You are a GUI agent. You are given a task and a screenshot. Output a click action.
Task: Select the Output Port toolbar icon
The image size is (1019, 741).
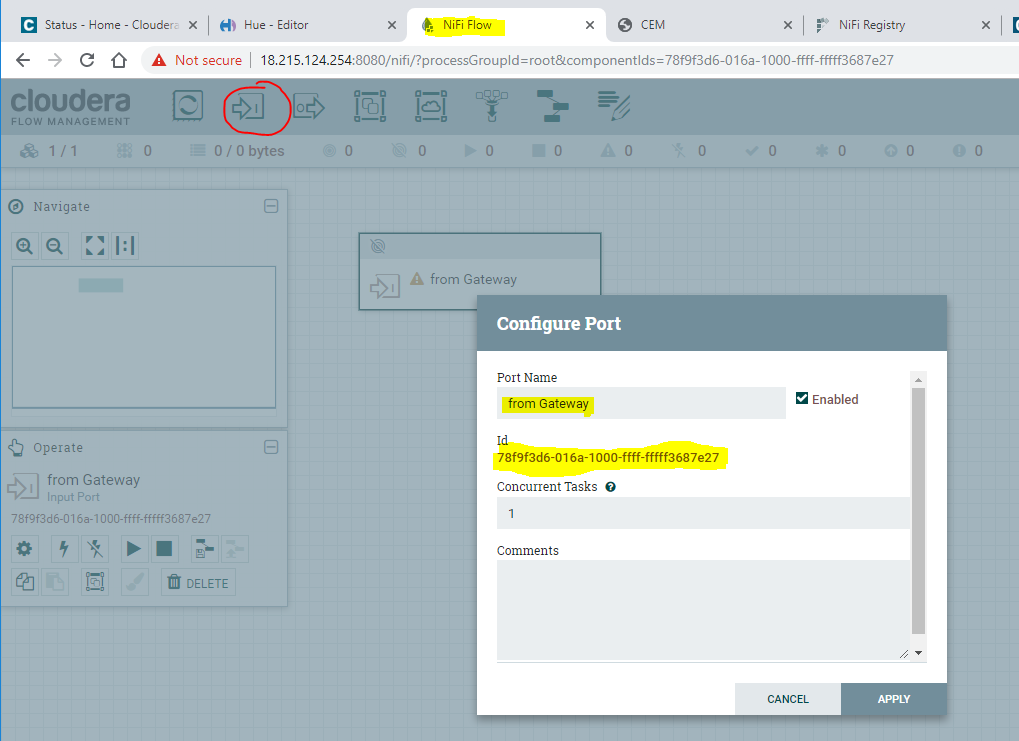click(309, 107)
